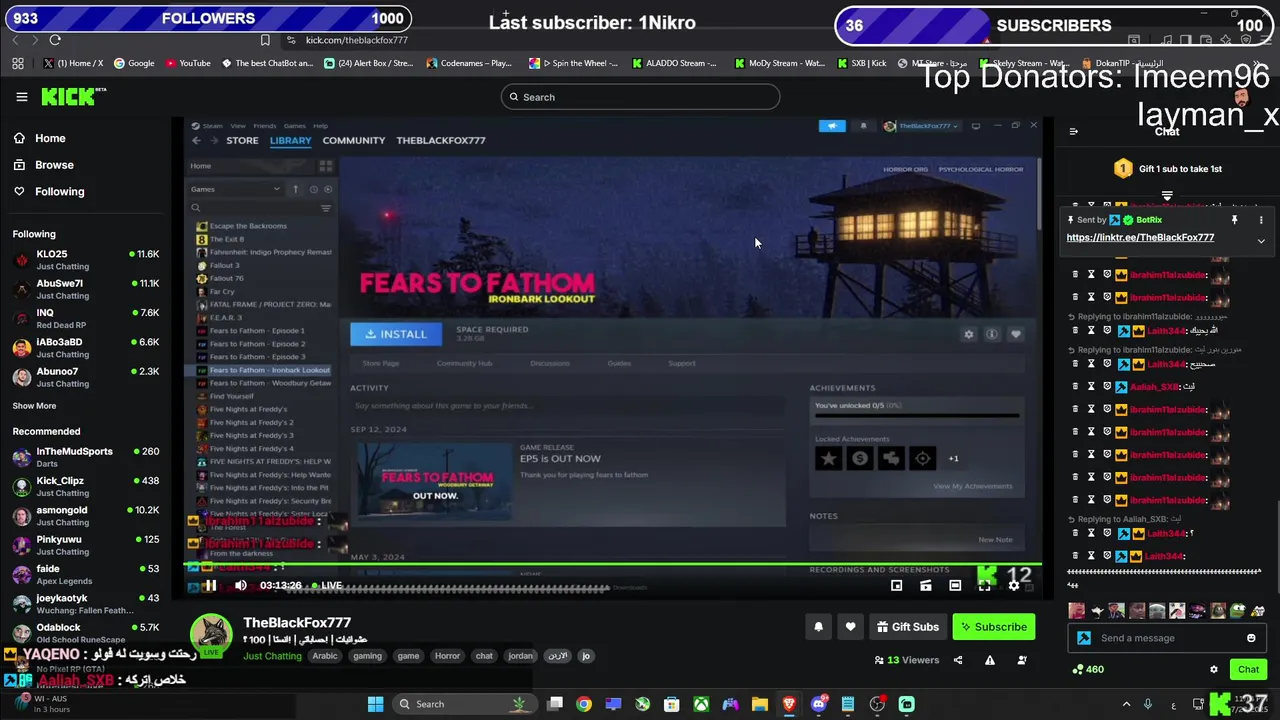Click Windows taskbar Search box
Viewport: 1280px width, 720px height.
[x=463, y=704]
